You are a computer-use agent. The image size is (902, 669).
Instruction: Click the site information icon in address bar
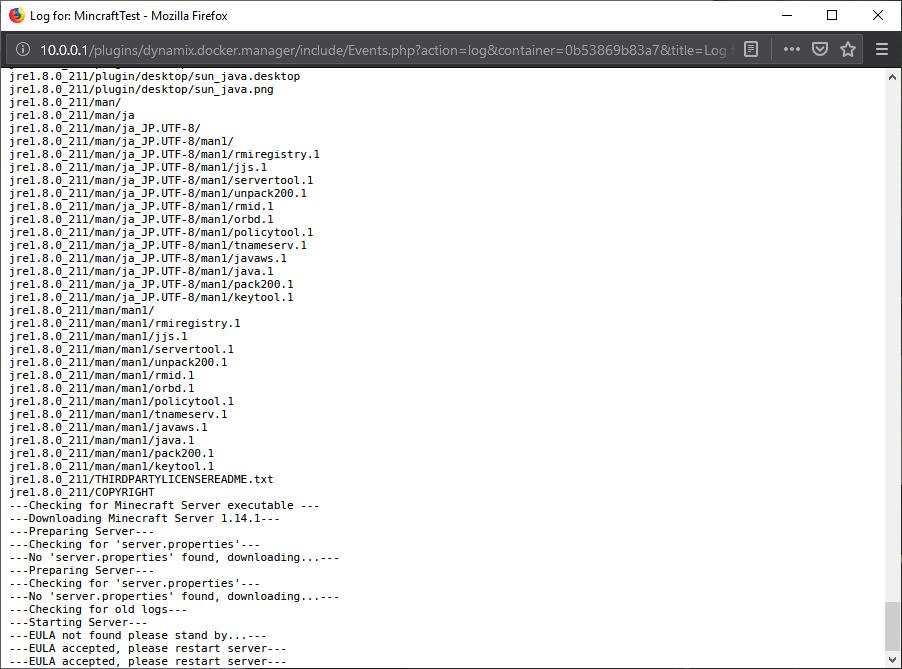[22, 49]
